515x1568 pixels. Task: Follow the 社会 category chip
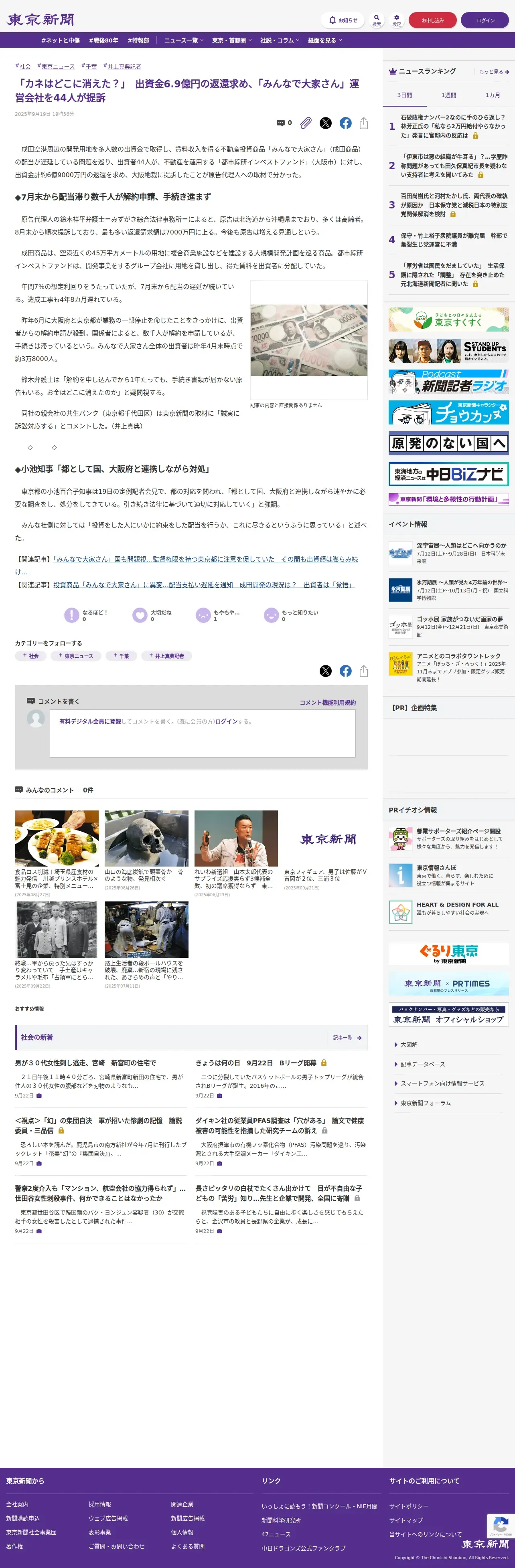click(30, 656)
